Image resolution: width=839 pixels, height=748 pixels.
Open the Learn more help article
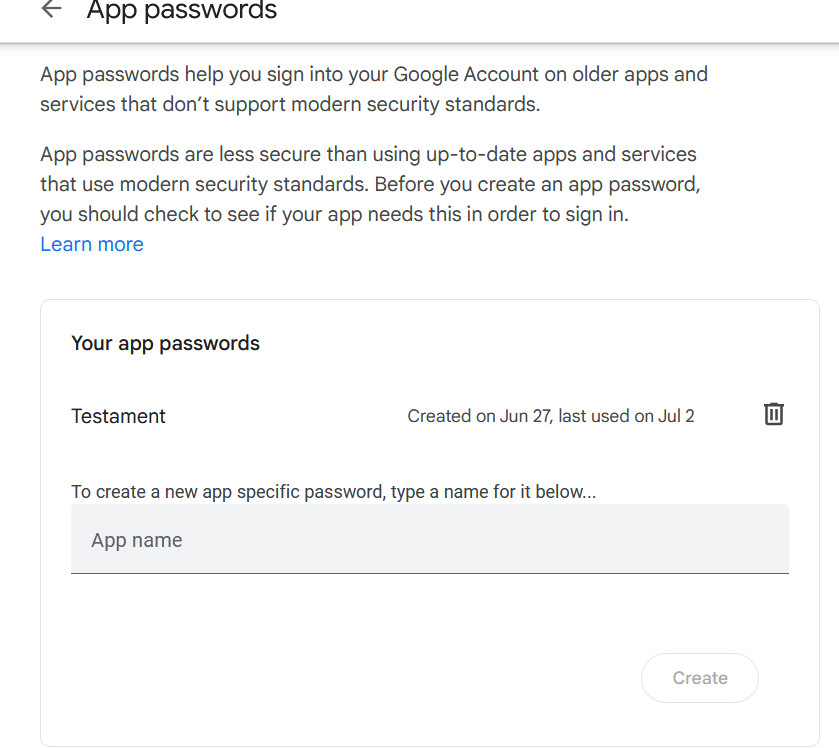(91, 243)
